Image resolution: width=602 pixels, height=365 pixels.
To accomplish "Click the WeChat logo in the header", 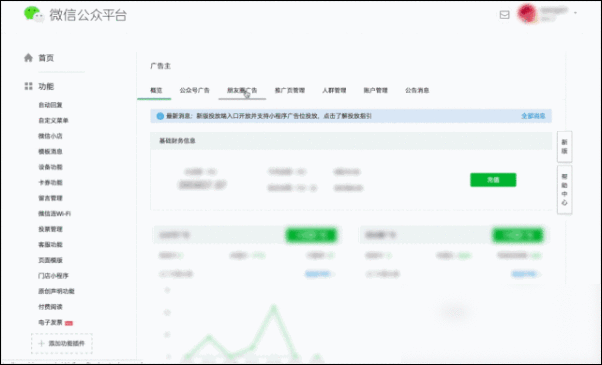I will click(x=34, y=14).
